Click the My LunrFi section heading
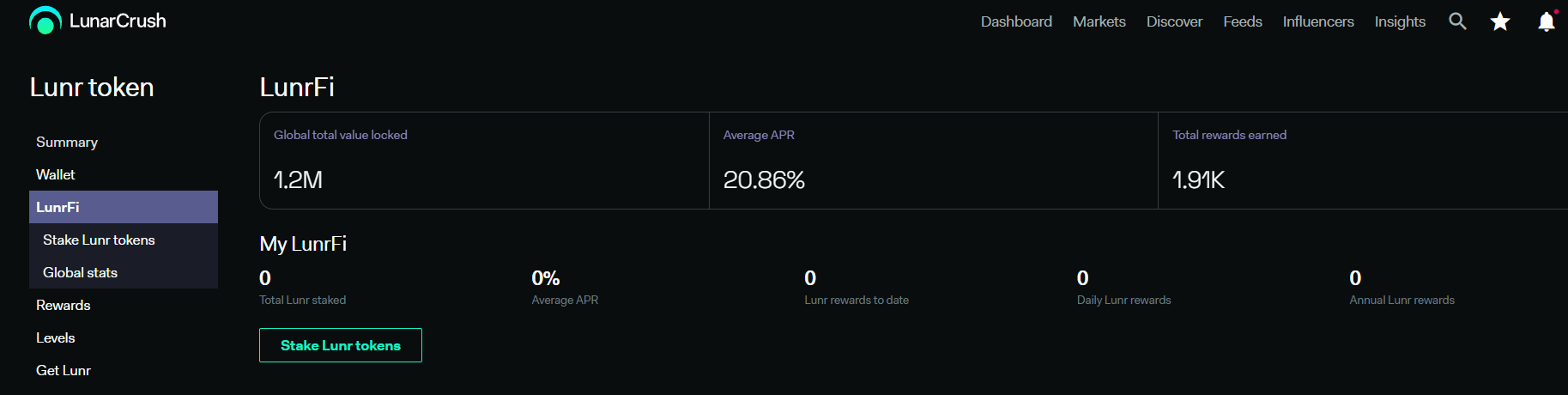The width and height of the screenshot is (1568, 395). [303, 244]
